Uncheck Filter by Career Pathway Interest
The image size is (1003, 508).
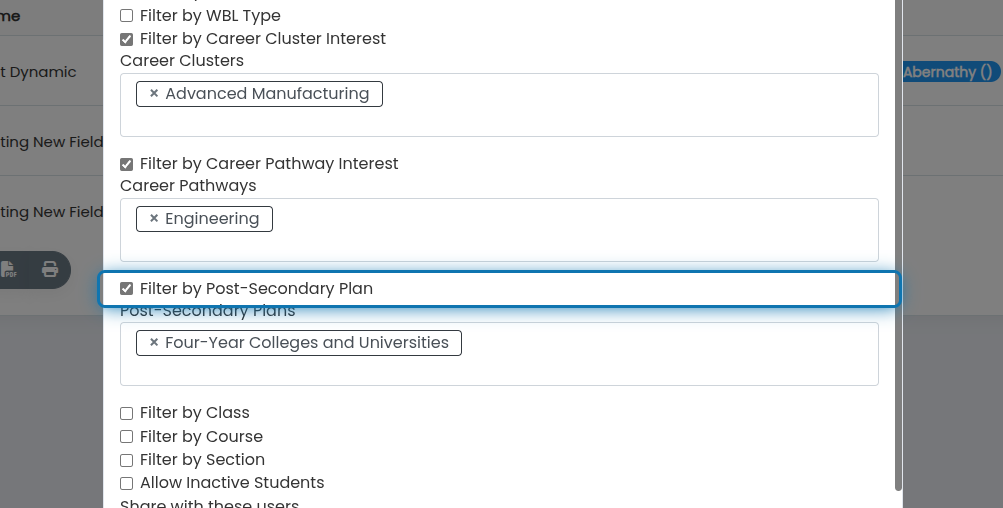[127, 164]
